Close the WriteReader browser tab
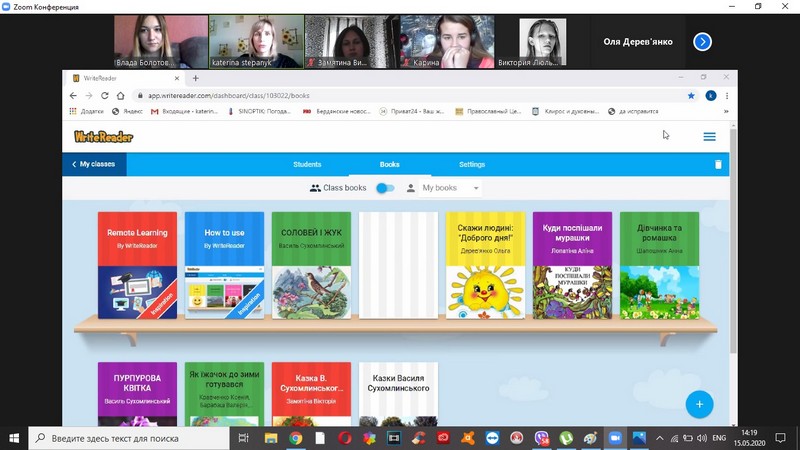This screenshot has height=450, width=800. point(177,78)
